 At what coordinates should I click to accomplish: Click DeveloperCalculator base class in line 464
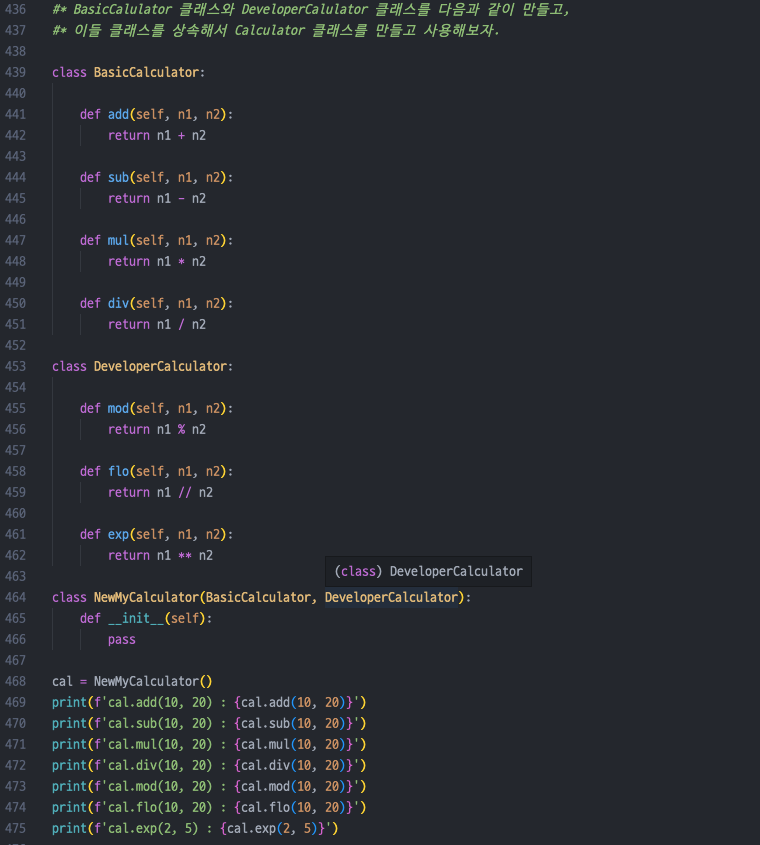pyautogui.click(x=391, y=598)
